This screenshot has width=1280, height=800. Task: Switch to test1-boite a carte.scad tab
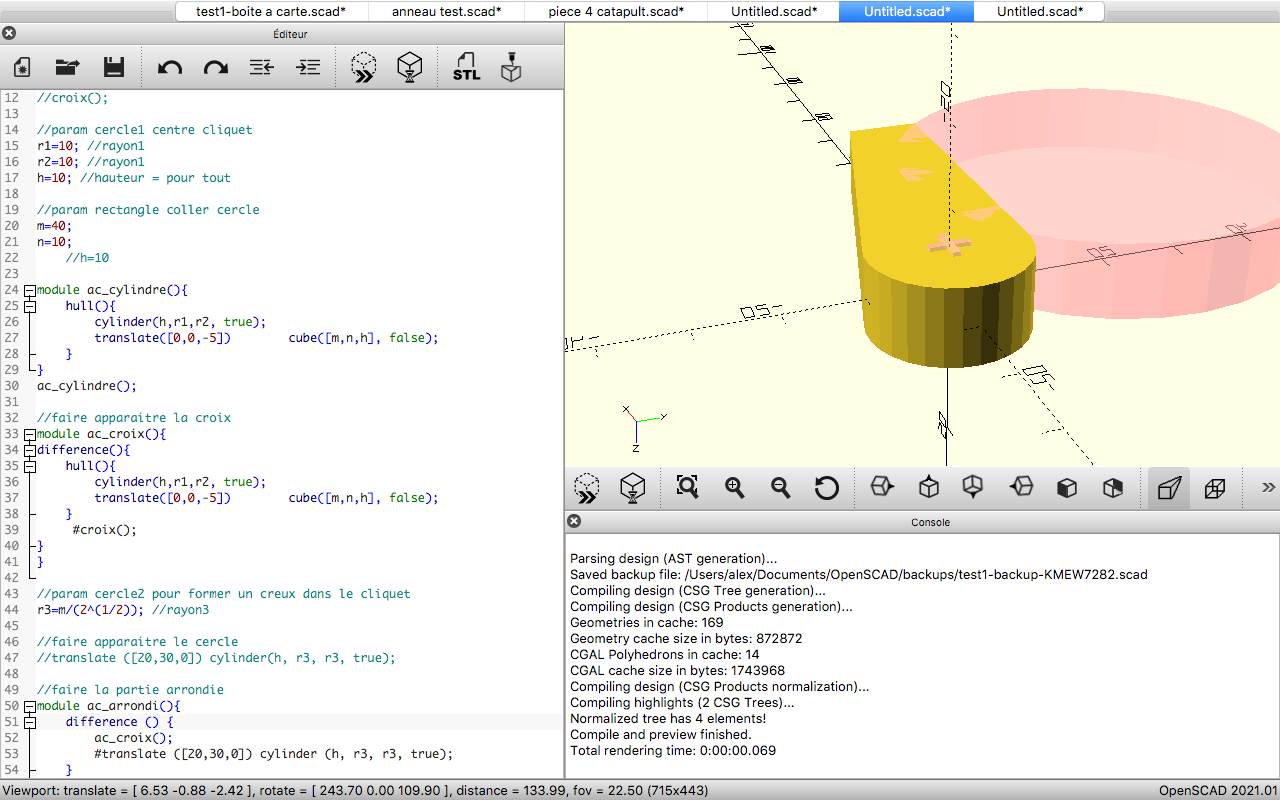[x=271, y=11]
